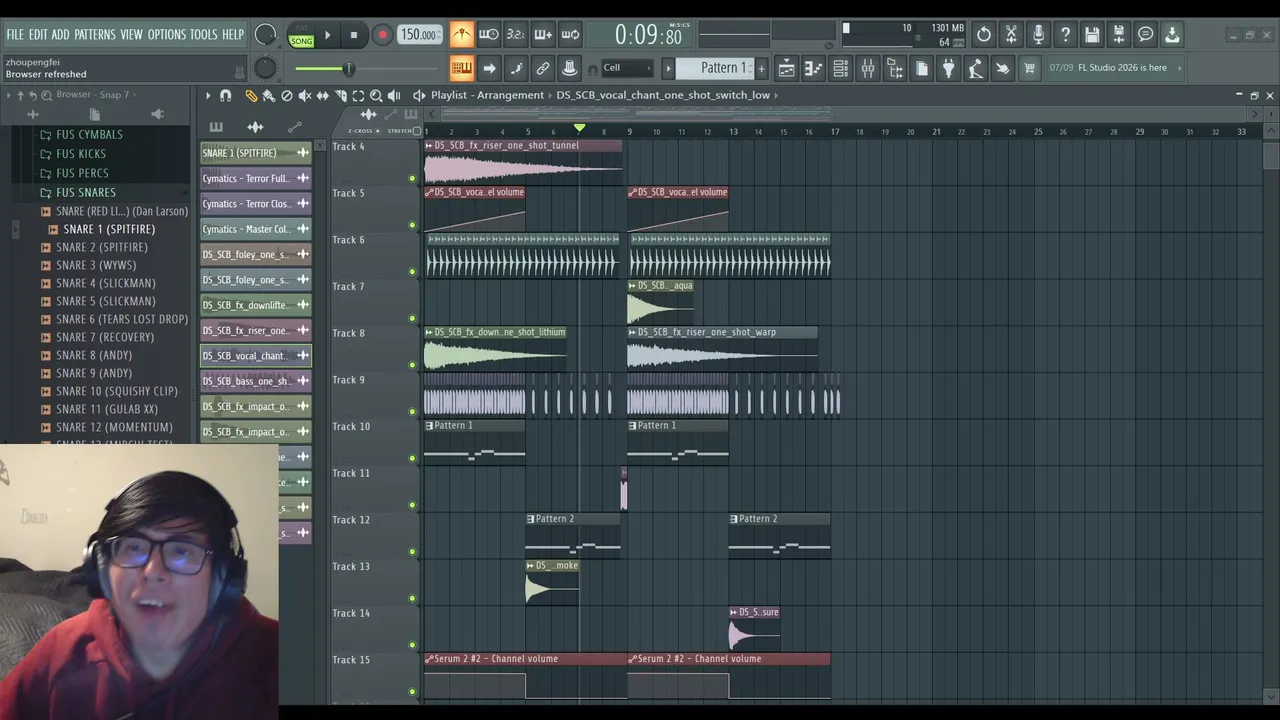Image resolution: width=1280 pixels, height=720 pixels.
Task: Open the FILE menu
Action: coord(15,34)
